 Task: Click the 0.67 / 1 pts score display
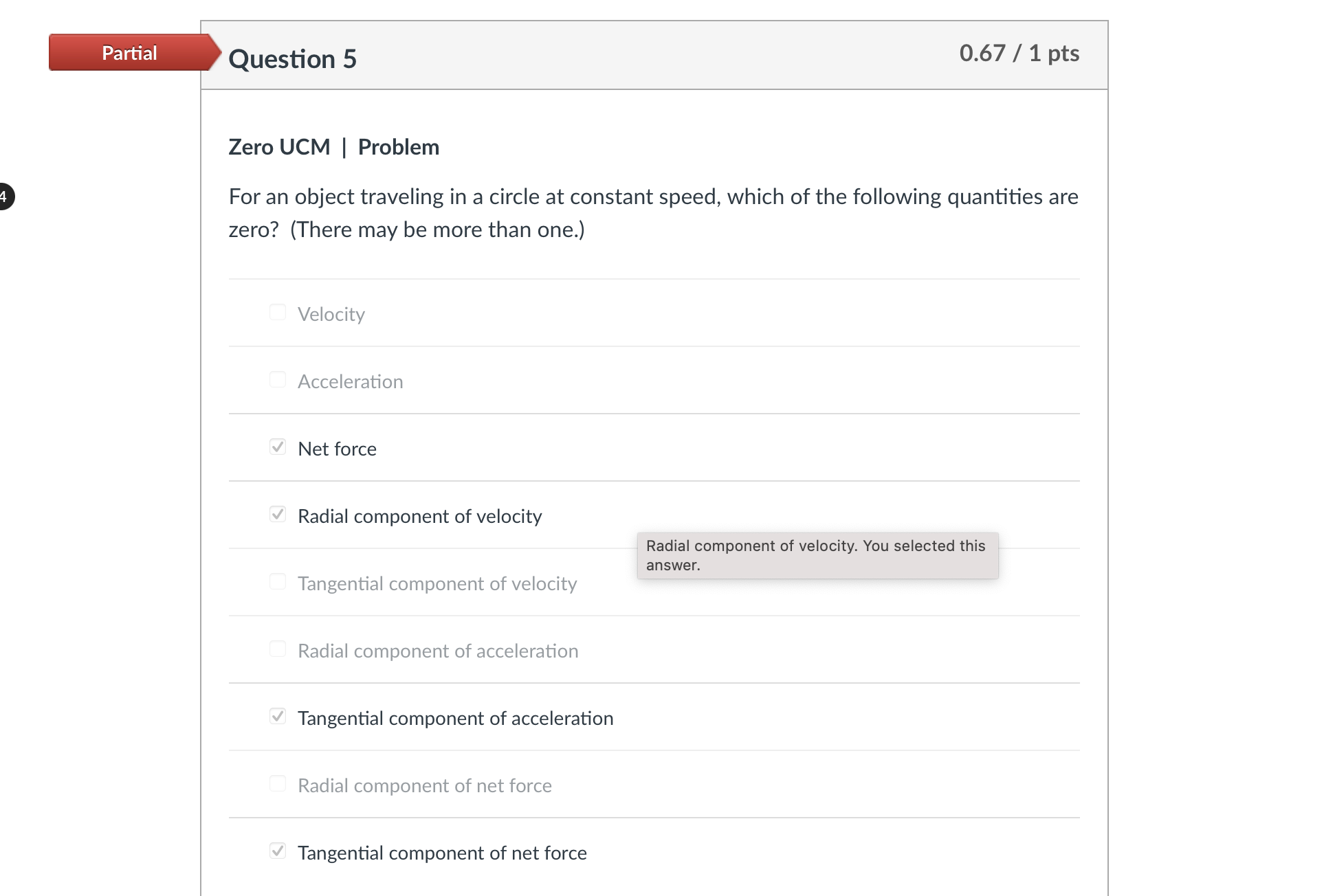click(1019, 53)
